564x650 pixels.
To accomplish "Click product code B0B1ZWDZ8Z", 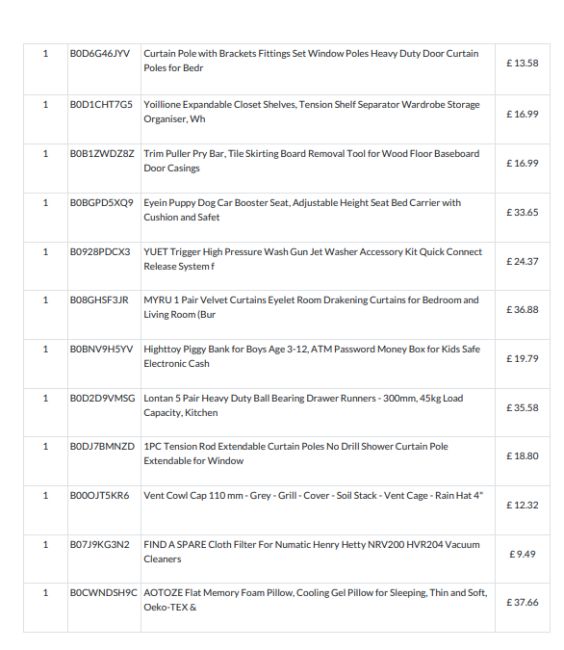I will [x=102, y=153].
